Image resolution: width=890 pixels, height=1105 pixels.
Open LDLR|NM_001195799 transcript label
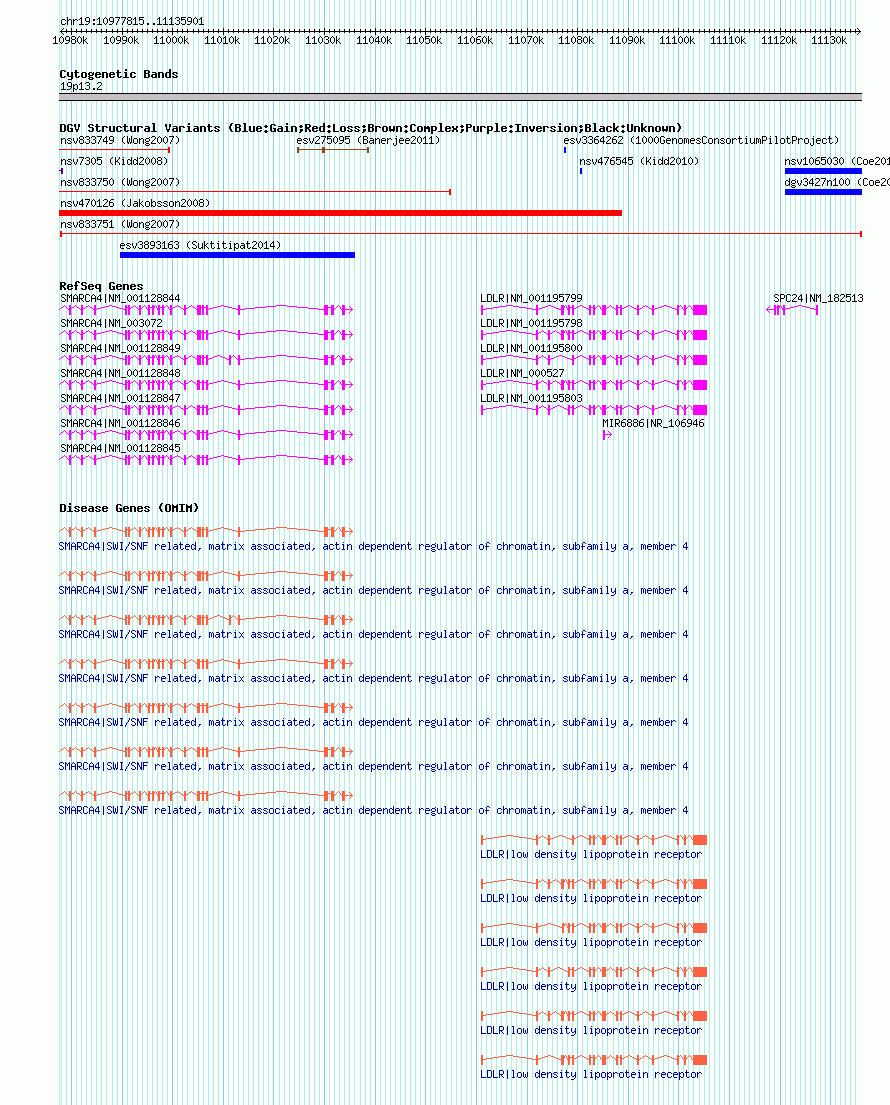[531, 298]
